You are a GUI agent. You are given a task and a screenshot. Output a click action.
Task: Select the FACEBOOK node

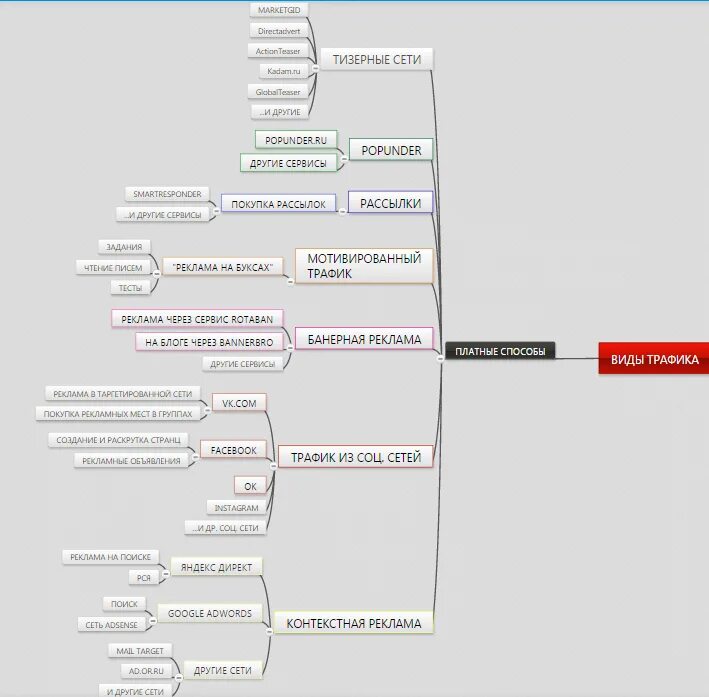click(x=233, y=450)
